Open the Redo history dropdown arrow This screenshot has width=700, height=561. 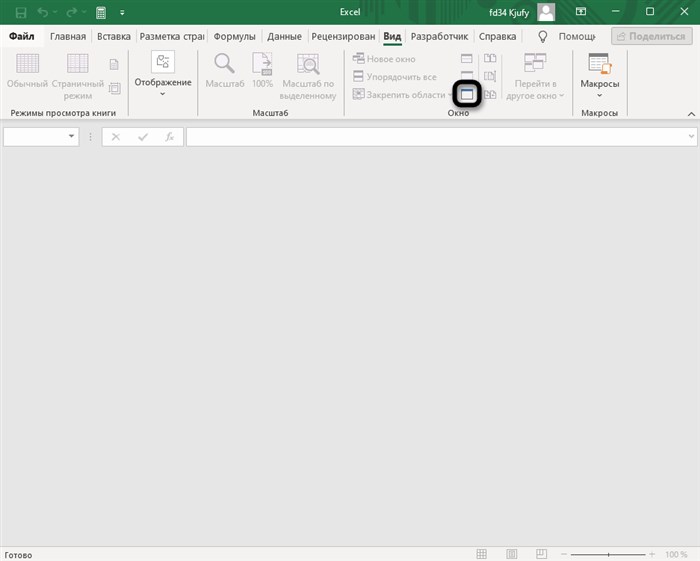(84, 12)
